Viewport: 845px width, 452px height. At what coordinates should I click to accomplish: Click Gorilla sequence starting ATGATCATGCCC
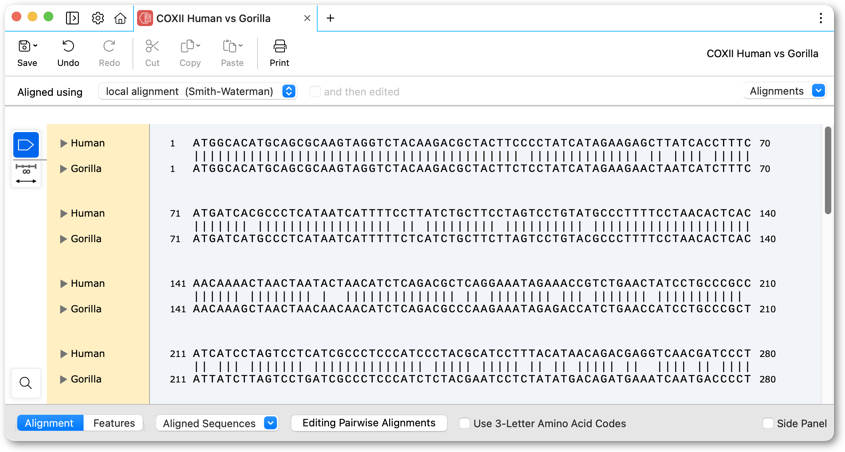(x=472, y=239)
